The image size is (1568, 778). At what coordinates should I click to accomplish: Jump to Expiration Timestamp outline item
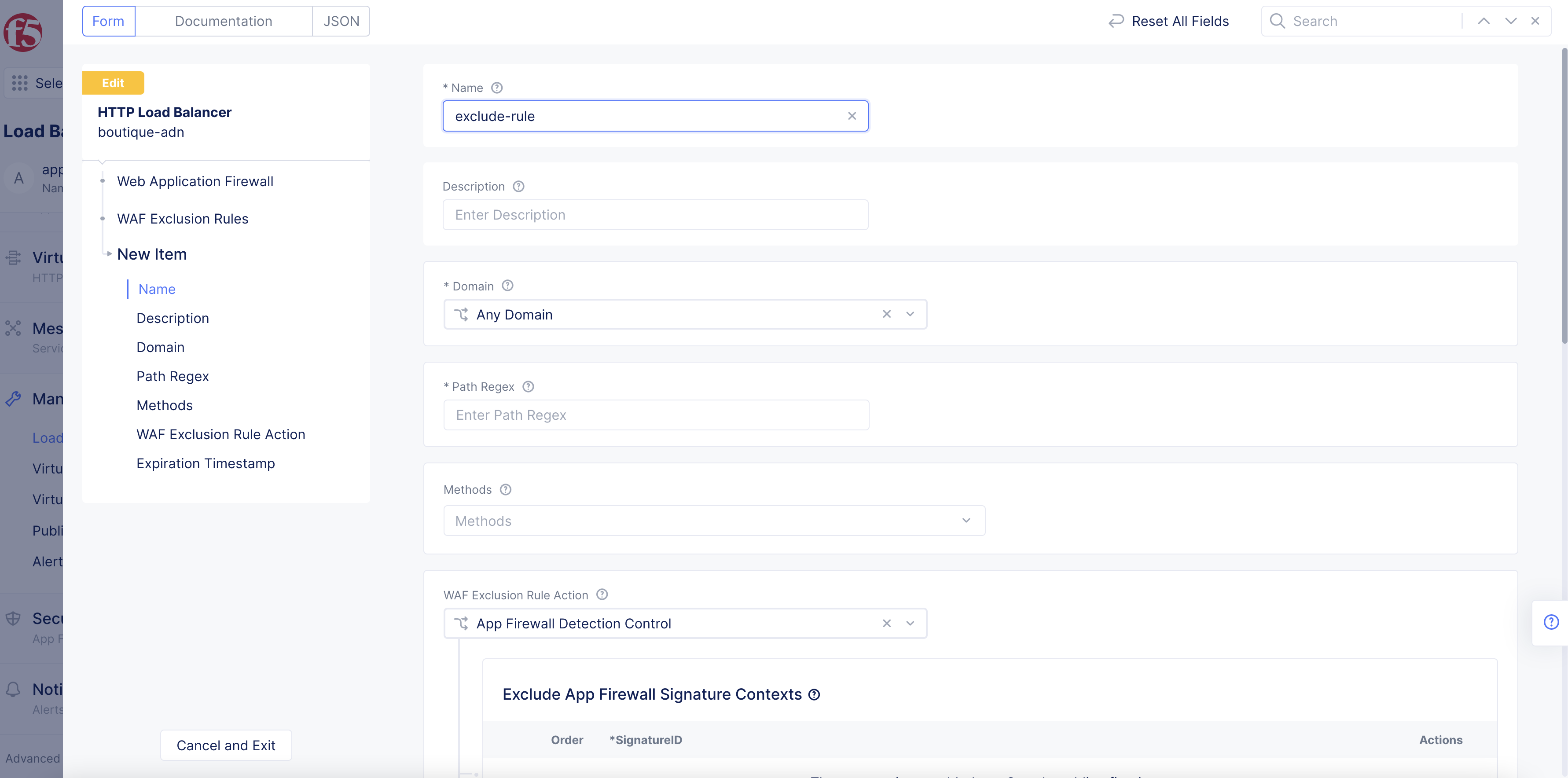pos(205,463)
